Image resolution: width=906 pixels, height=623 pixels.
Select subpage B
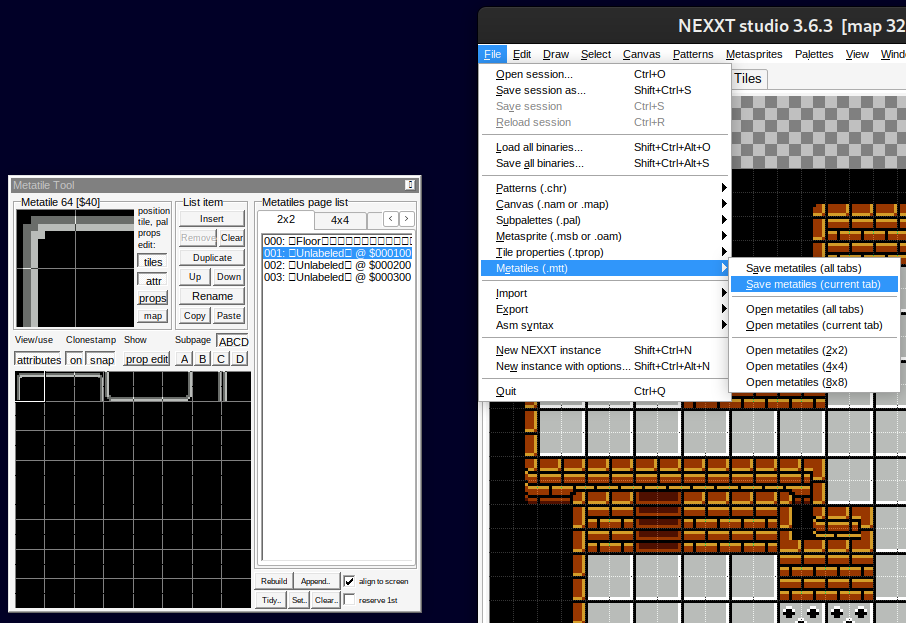[202, 359]
